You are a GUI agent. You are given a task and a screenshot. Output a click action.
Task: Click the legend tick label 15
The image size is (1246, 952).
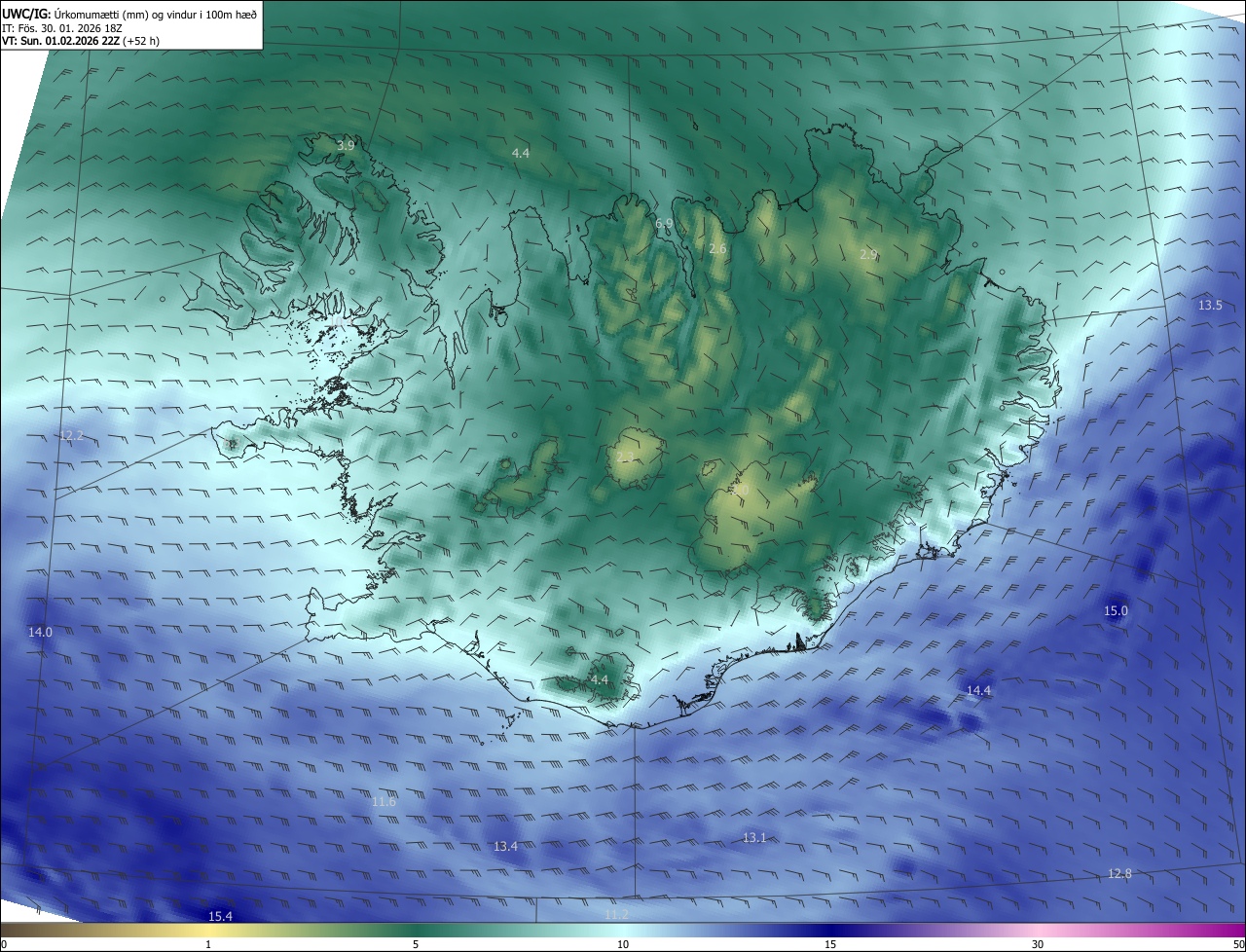click(830, 944)
